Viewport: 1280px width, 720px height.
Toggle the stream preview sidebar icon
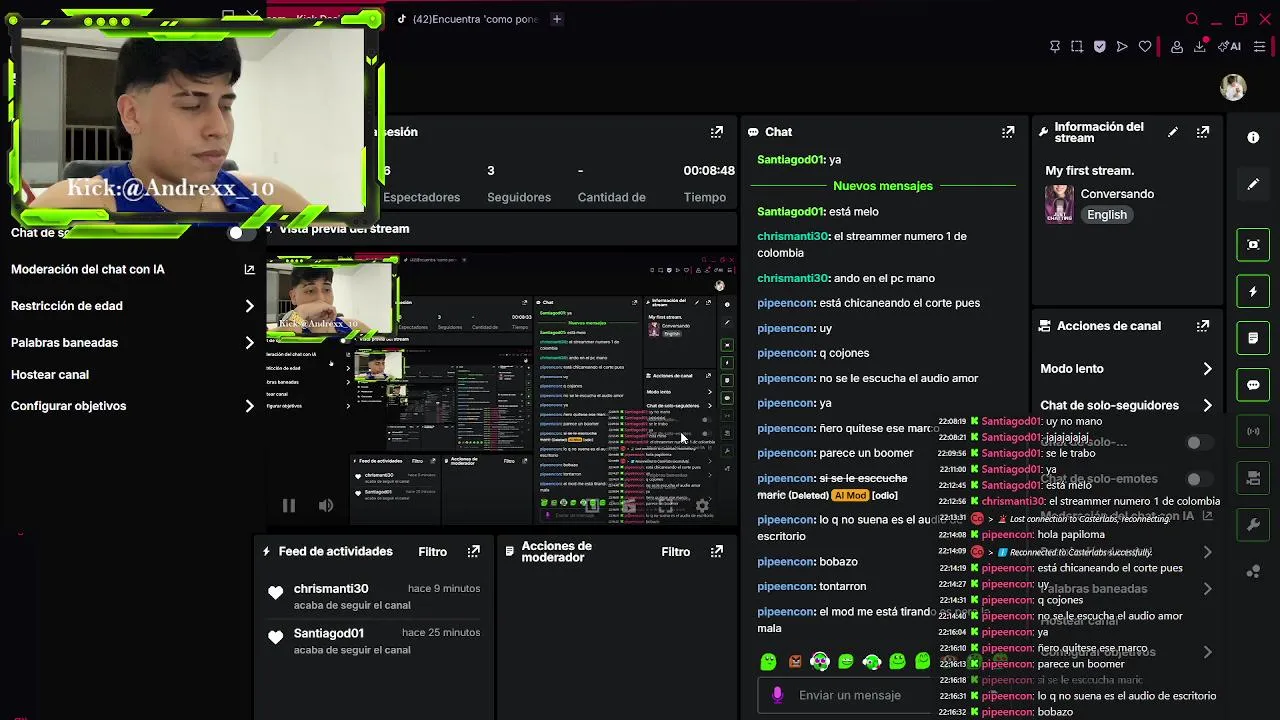[x=1253, y=244]
